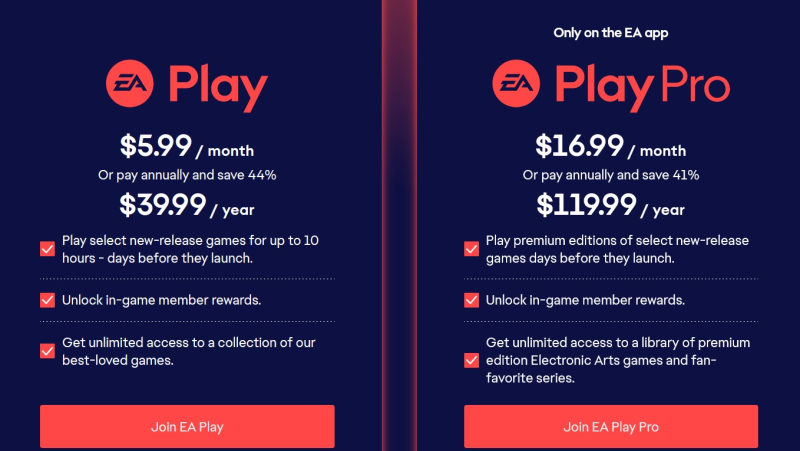Click 'Unlock in-game member rewards' text under EA Play Pro
Screen dimensions: 800x451
(x=585, y=300)
